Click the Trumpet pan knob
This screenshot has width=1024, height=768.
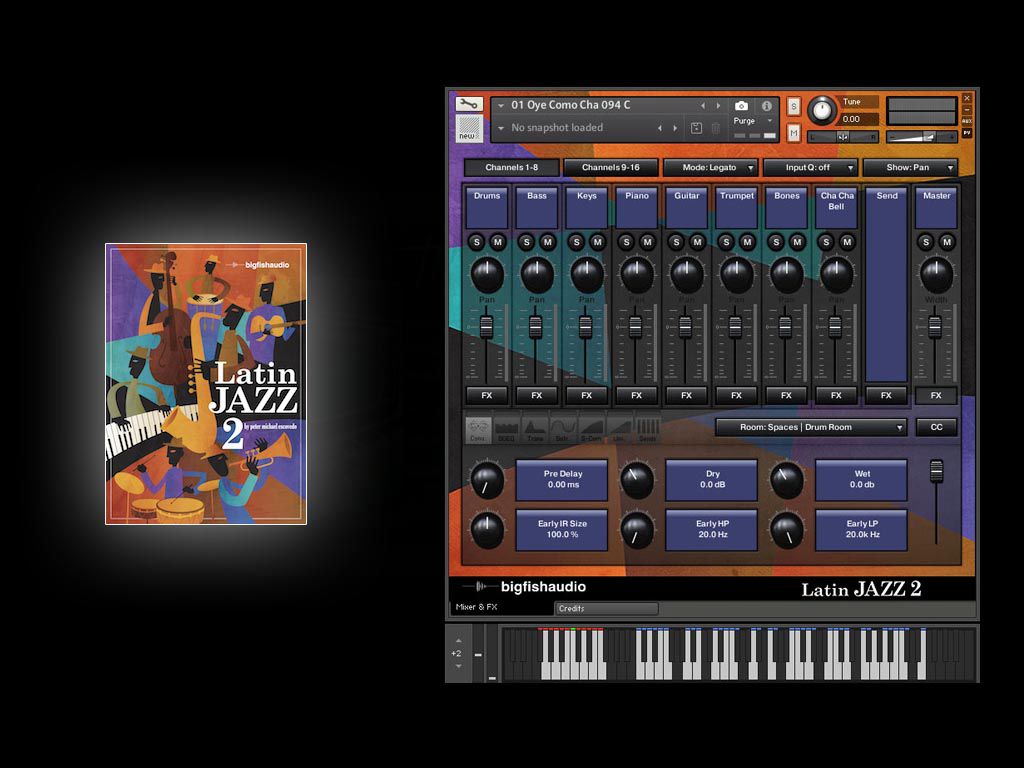pos(737,275)
